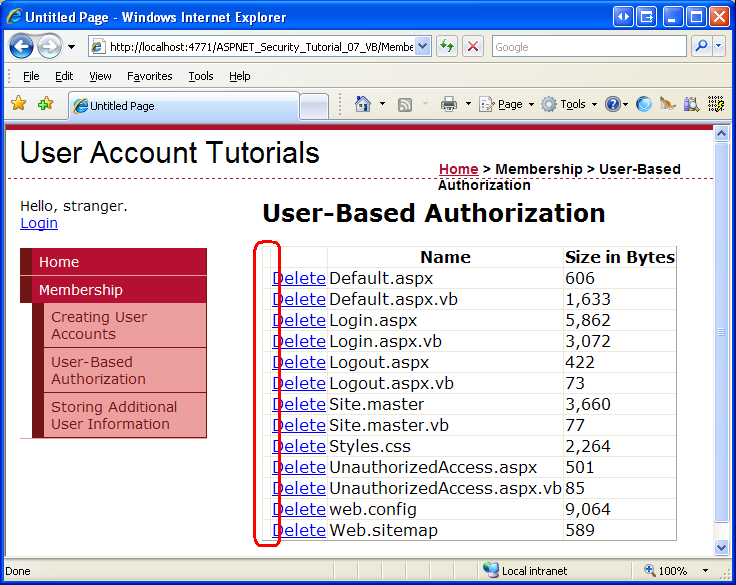Click the scrollbar up arrow
The height and width of the screenshot is (585, 736).
(721, 134)
